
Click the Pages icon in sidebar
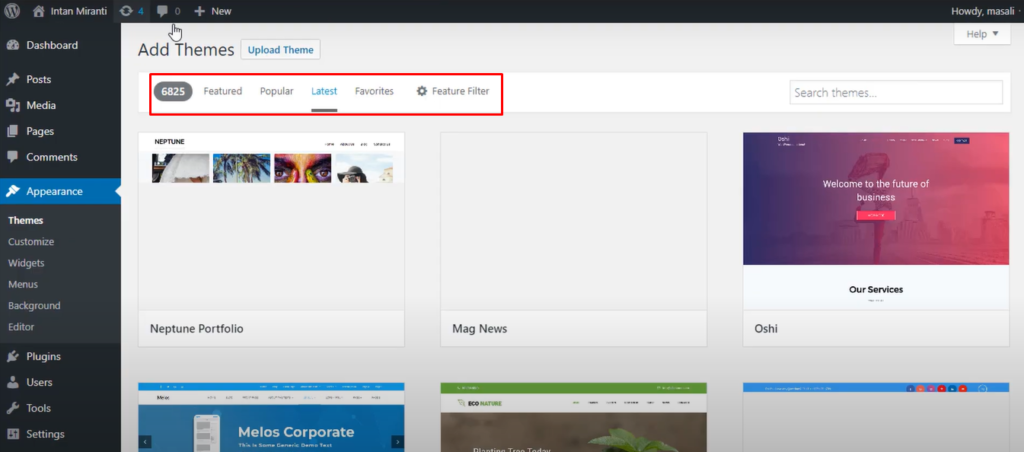[x=12, y=131]
